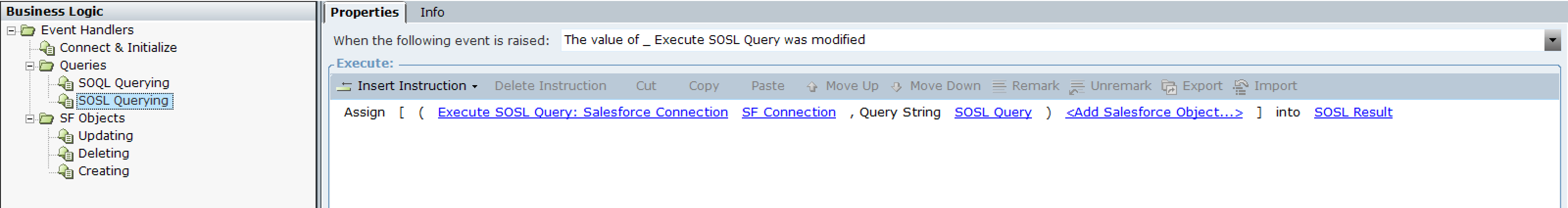
Task: Select the Connect & Initialize handler icon
Action: tap(47, 47)
